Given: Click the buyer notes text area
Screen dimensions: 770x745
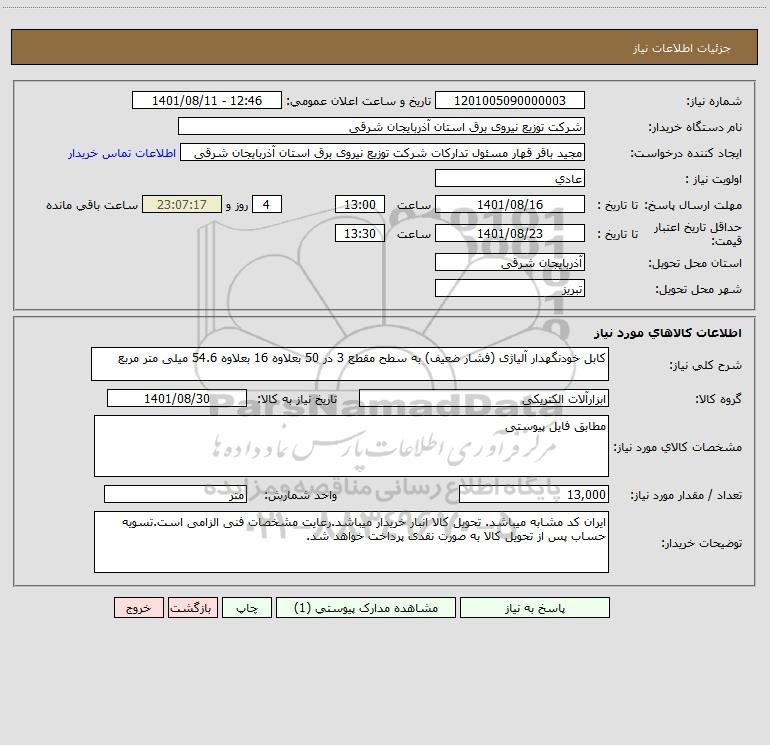Looking at the screenshot, I should click(351, 542).
